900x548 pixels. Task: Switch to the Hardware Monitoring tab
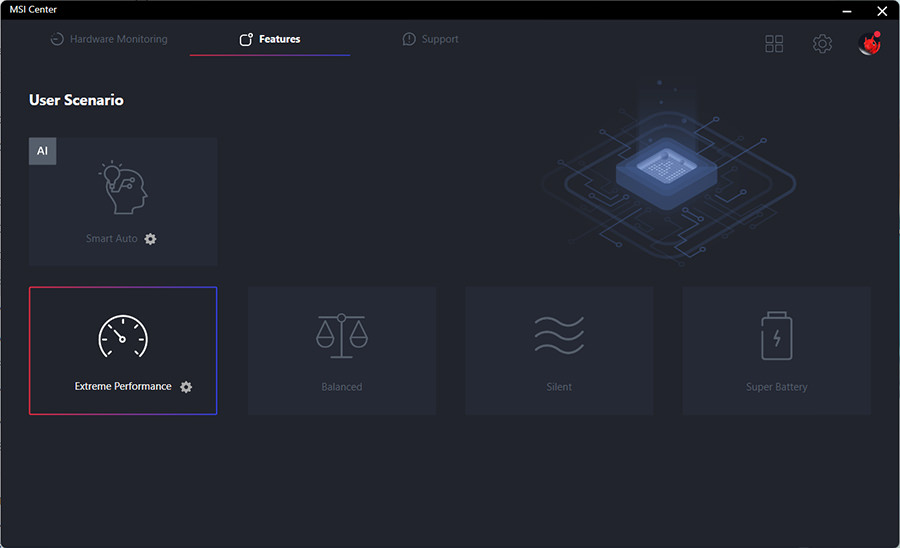109,39
